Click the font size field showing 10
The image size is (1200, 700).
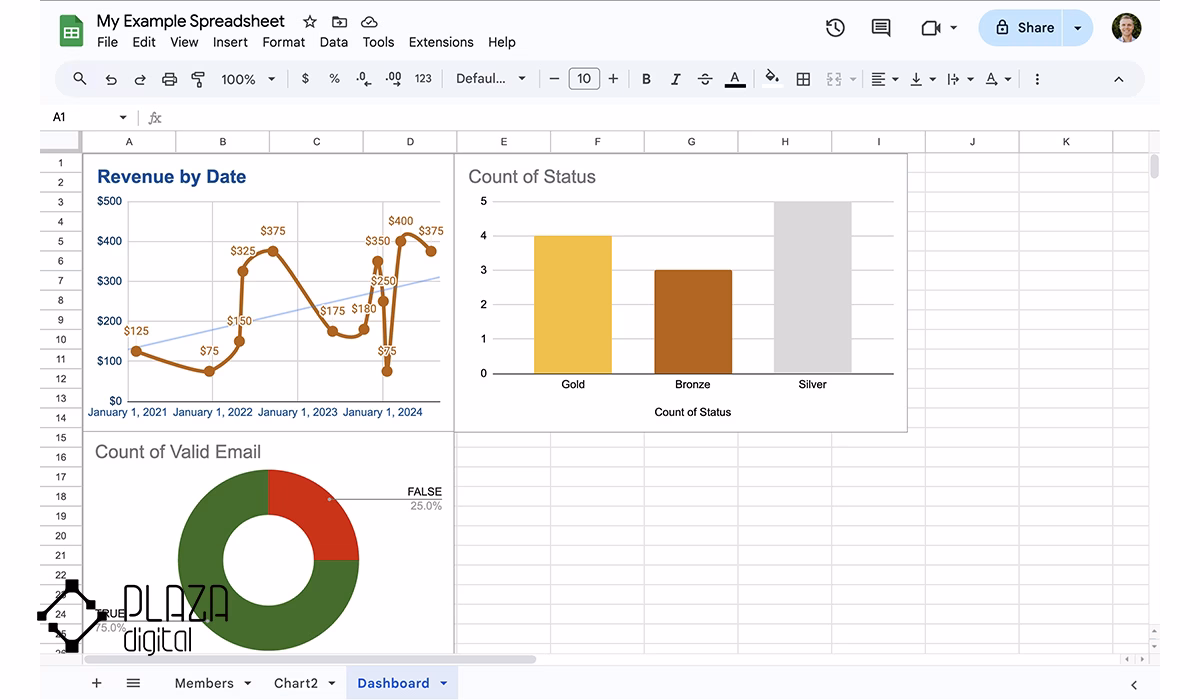(x=584, y=79)
